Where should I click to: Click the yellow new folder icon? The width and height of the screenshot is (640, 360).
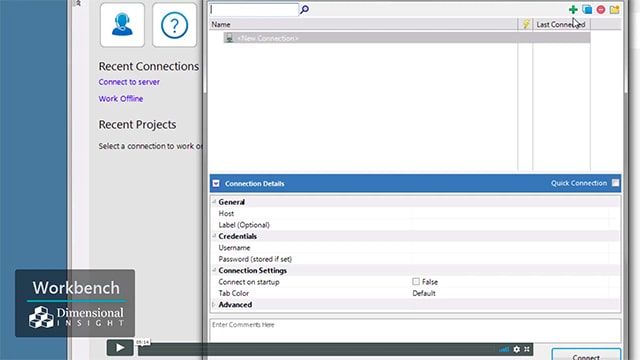pos(614,9)
